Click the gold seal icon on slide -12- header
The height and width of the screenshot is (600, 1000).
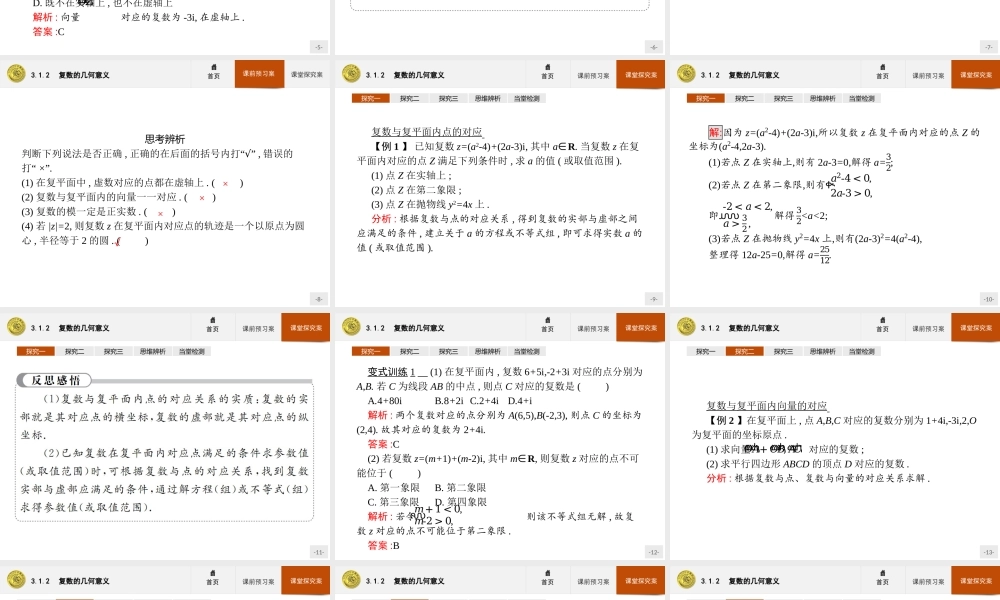point(350,326)
